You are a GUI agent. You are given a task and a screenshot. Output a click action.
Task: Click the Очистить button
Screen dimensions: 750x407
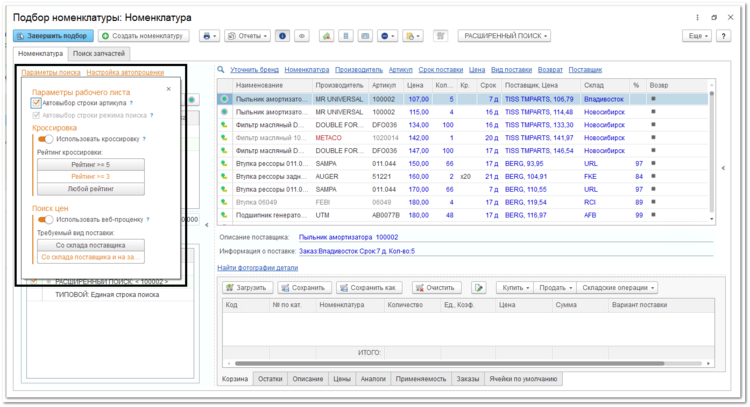coord(436,287)
